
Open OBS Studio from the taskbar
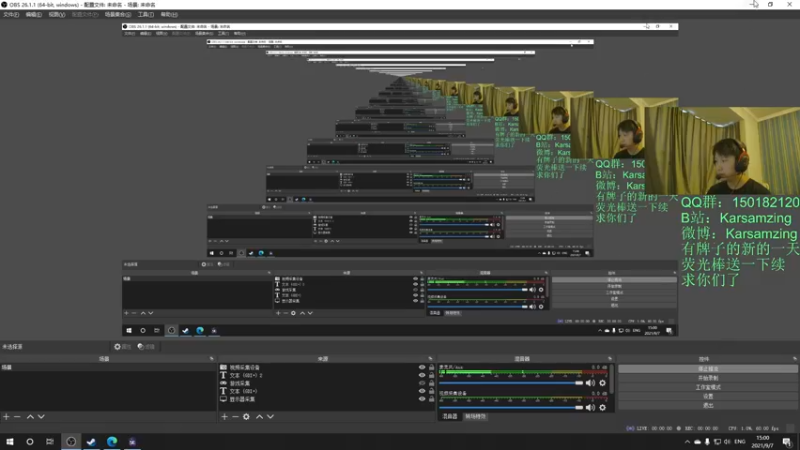(71, 442)
